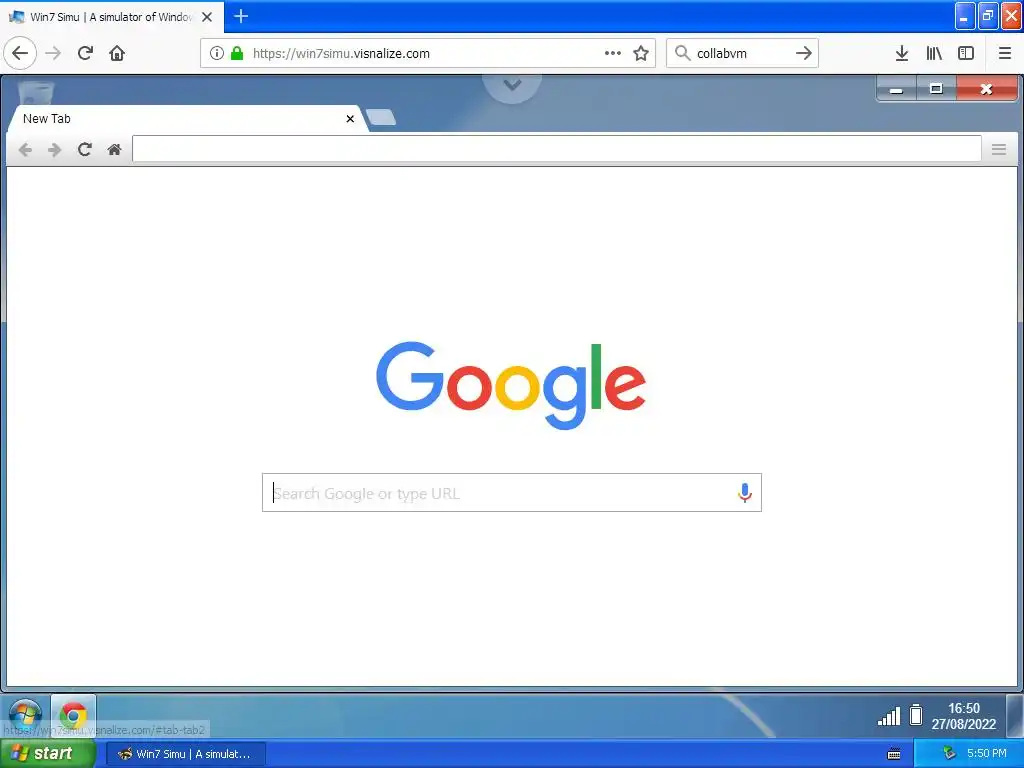Go to Firefox home page
The image size is (1024, 768).
tap(117, 53)
